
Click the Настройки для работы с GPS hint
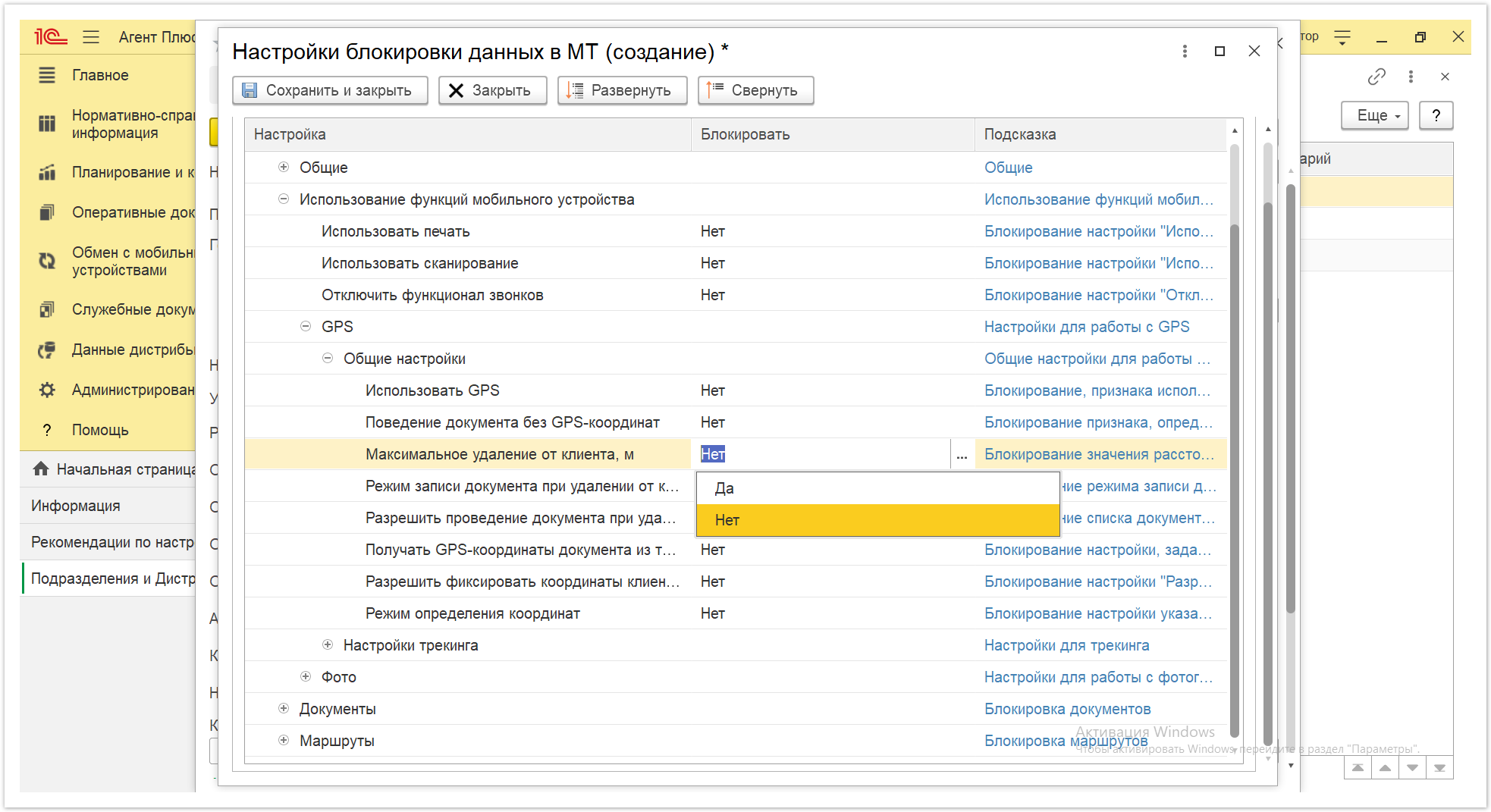click(1087, 327)
